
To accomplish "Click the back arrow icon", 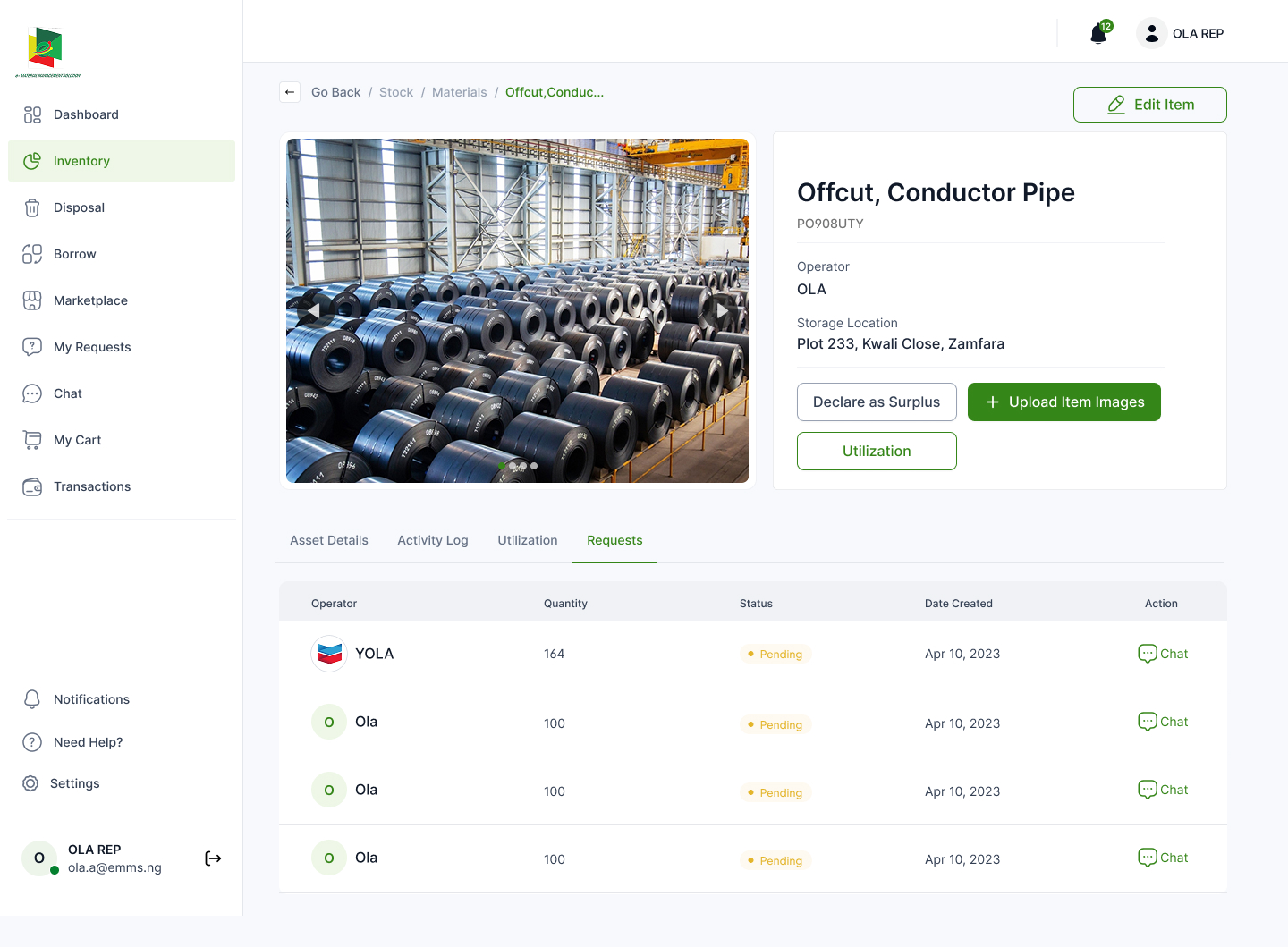I will pyautogui.click(x=290, y=92).
